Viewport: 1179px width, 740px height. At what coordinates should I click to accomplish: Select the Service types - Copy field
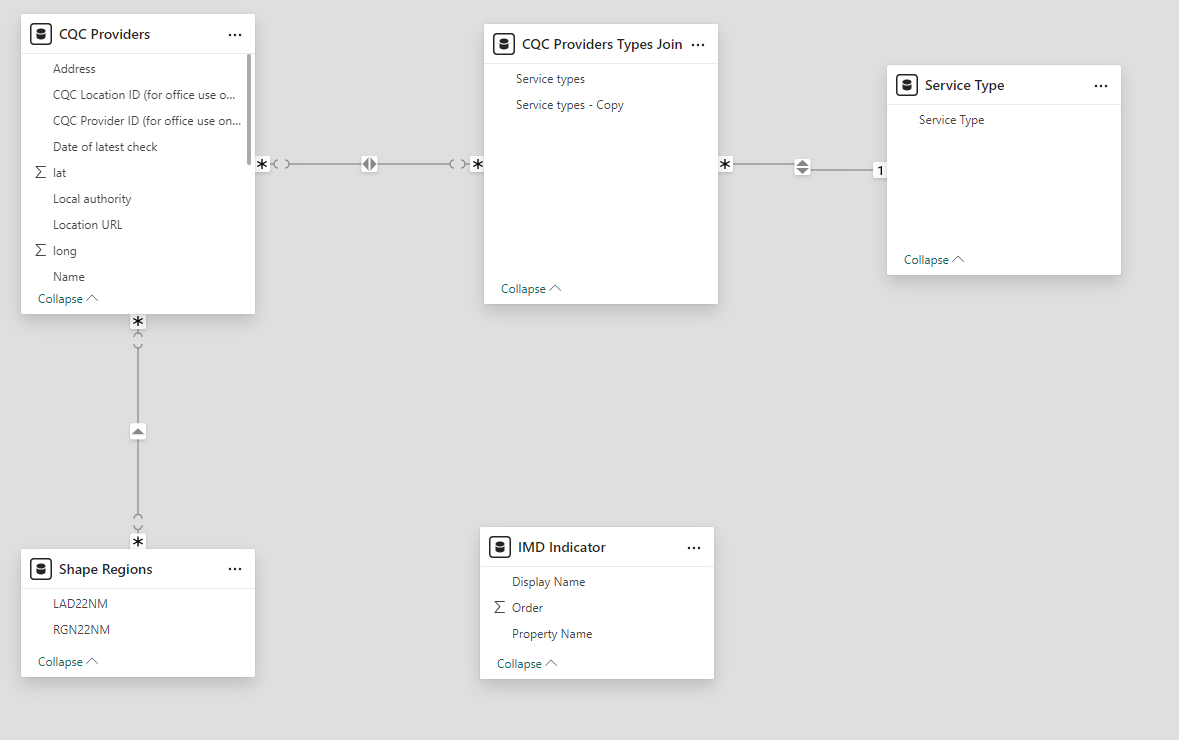click(569, 105)
